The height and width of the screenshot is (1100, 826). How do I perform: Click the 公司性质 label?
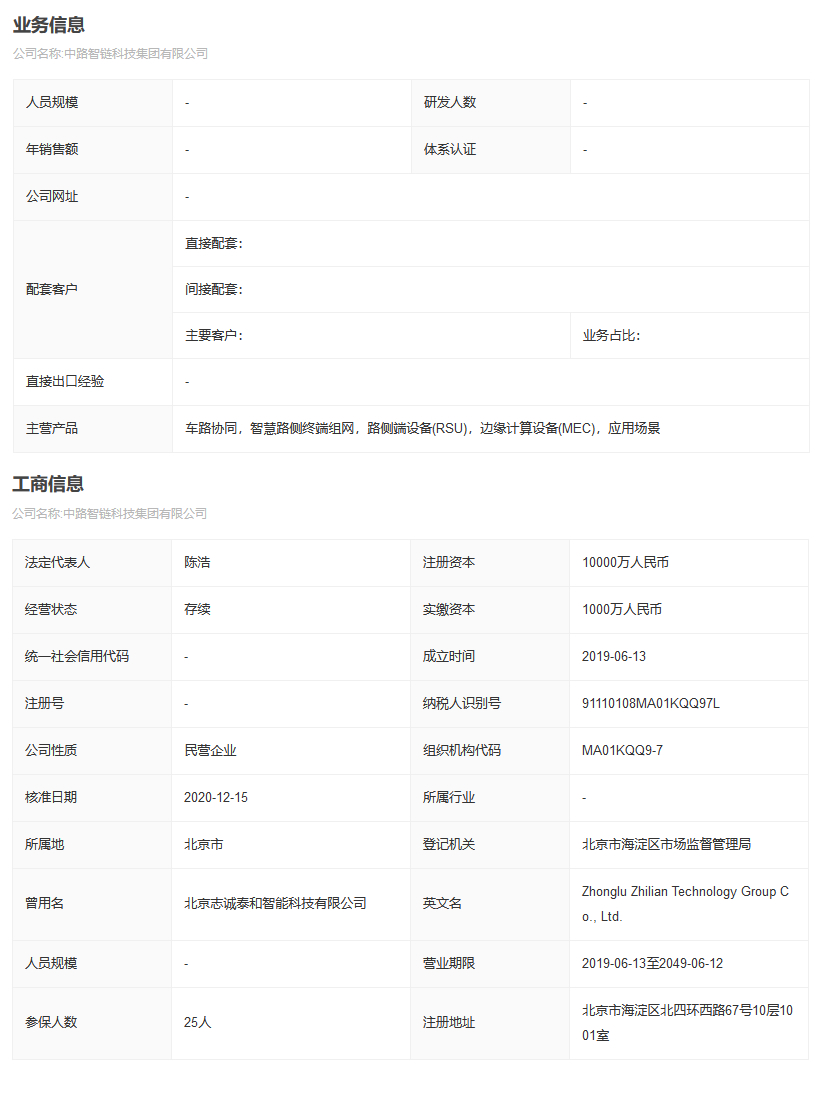[51, 751]
